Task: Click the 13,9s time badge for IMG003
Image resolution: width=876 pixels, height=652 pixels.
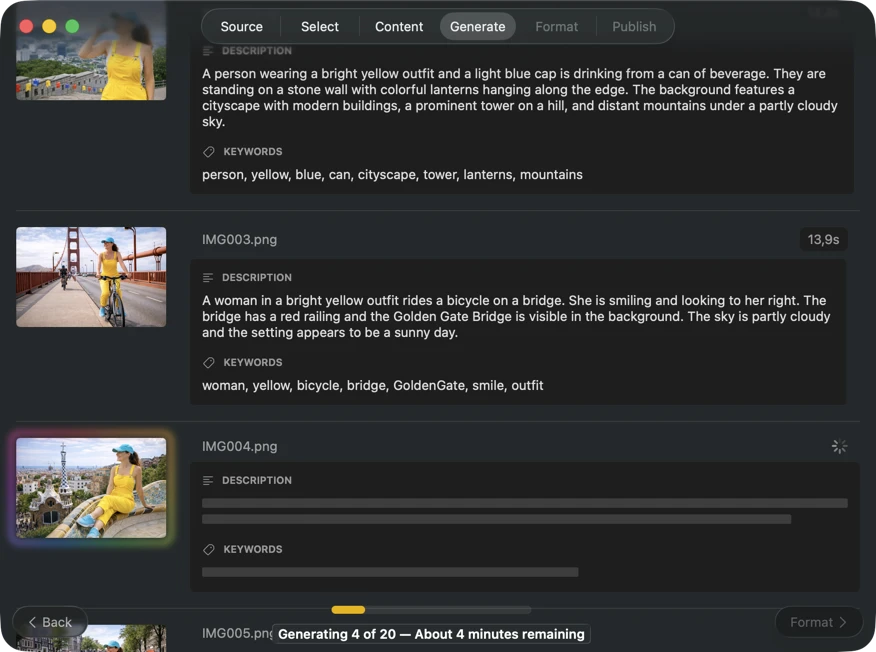Action: coord(823,240)
